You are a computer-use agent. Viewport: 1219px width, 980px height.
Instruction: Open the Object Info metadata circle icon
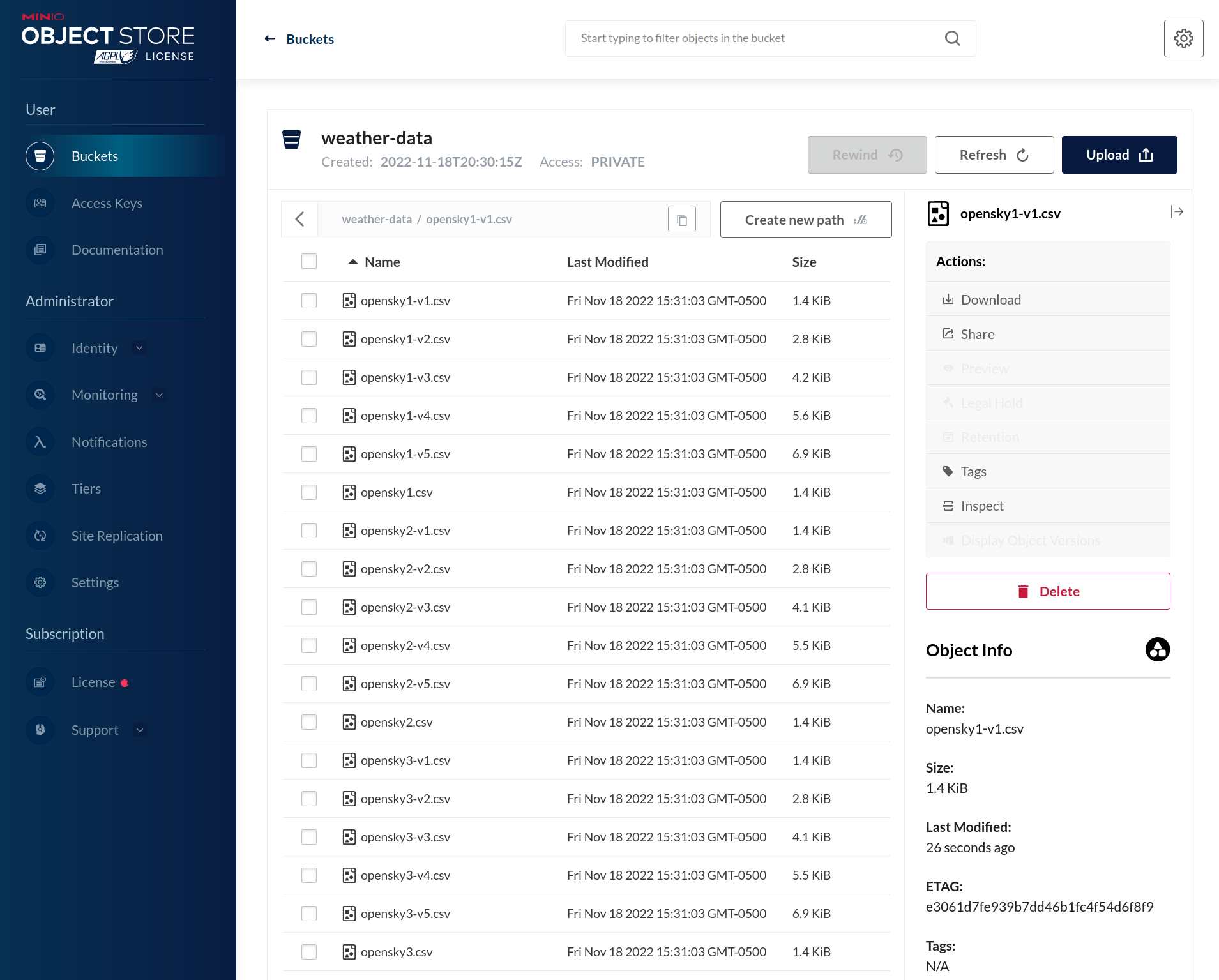[x=1157, y=650]
